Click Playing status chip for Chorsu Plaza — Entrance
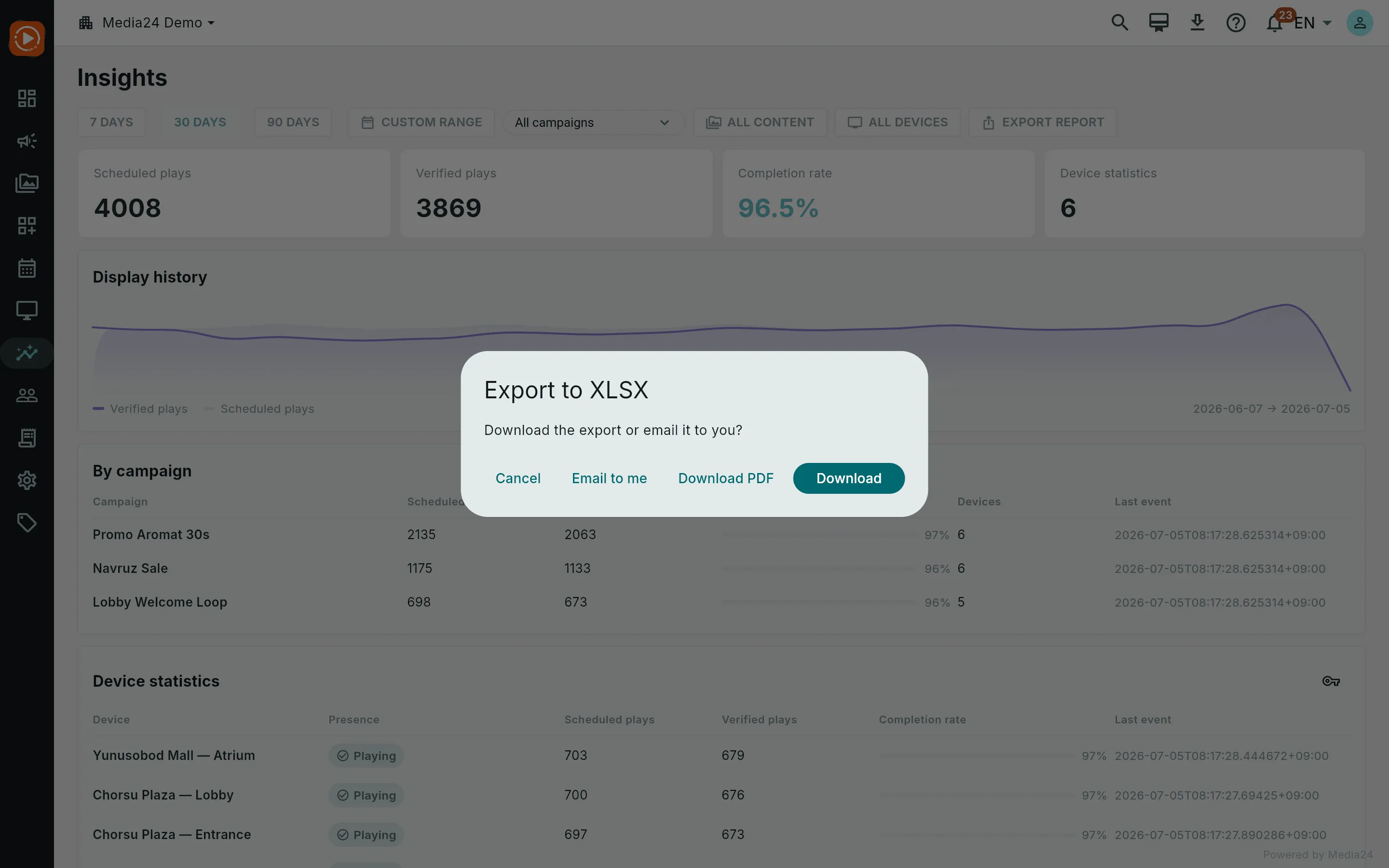Viewport: 1389px width, 868px height. pos(366,835)
